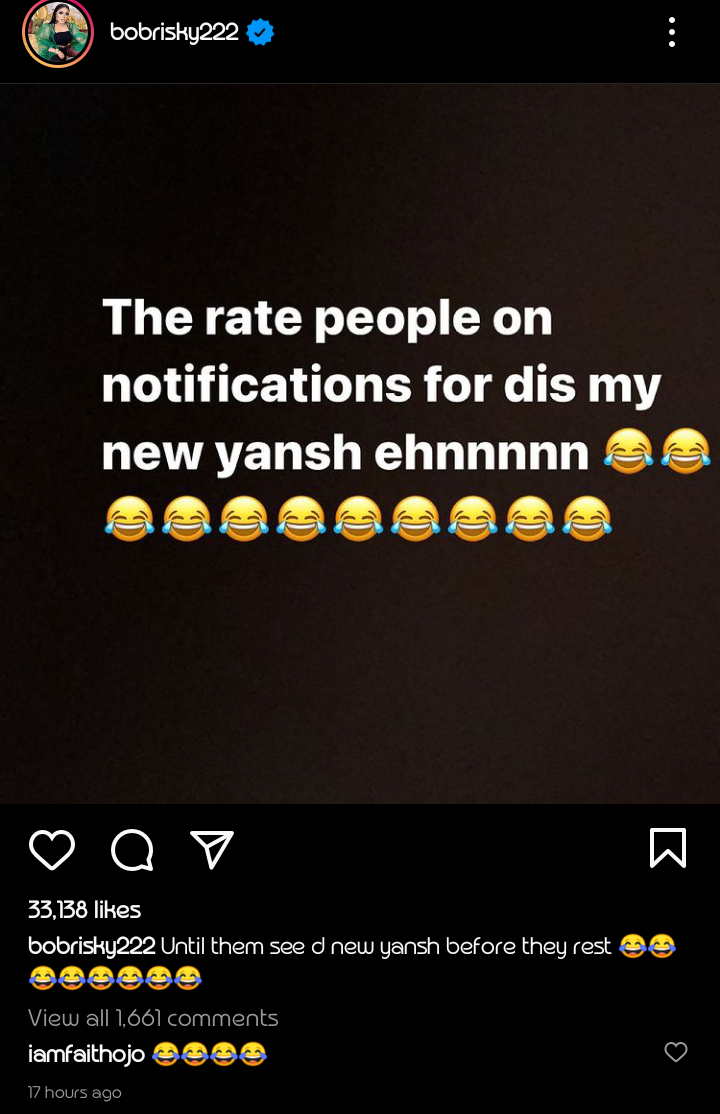Tap the post image text 'The rate people on'
720x1114 pixels.
328,318
